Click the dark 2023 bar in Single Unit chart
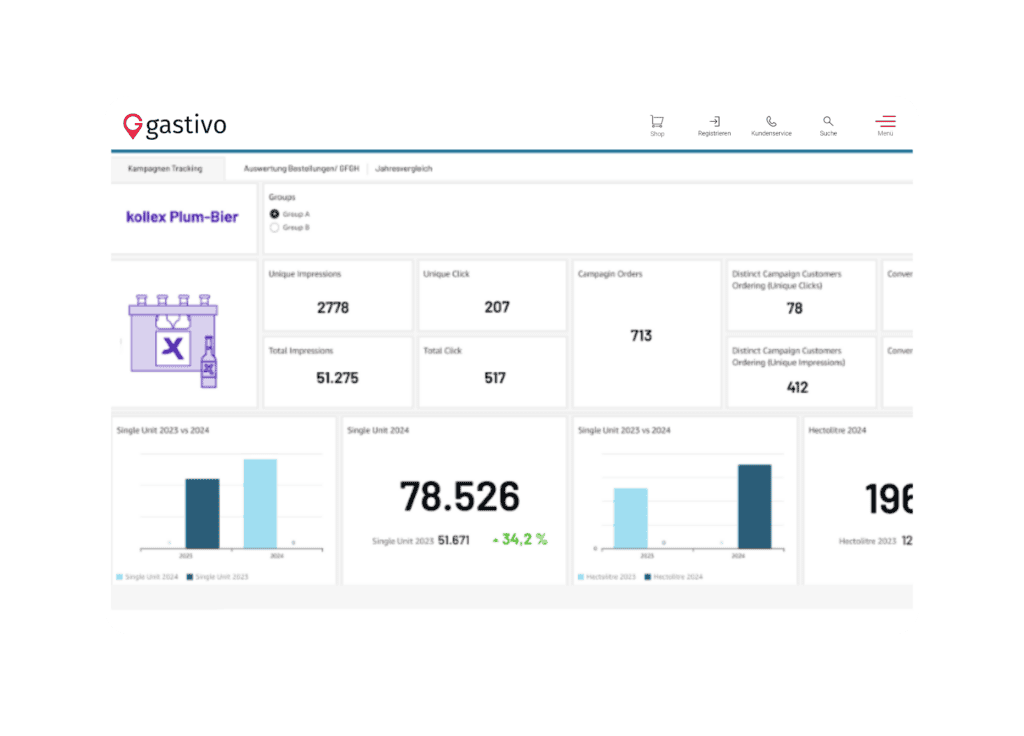Screen dimensions: 1024x736 [202, 513]
